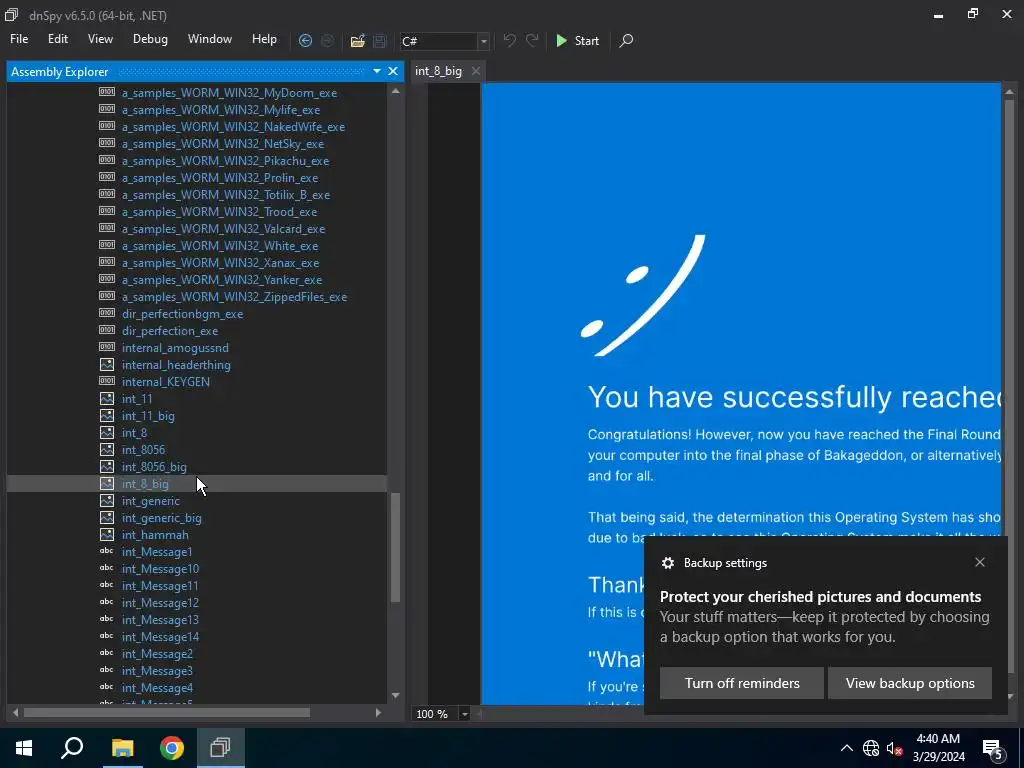Select the highlighted int_8_big row
1024x768 pixels.
coord(197,483)
